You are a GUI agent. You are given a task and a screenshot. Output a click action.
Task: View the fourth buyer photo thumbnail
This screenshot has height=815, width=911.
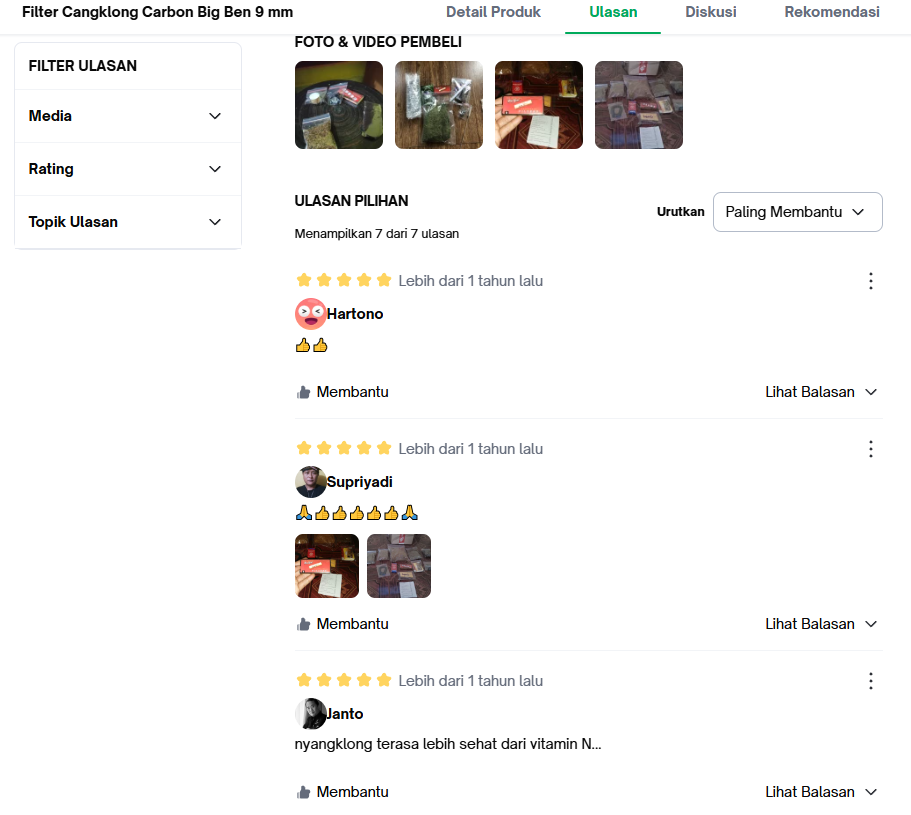click(639, 105)
